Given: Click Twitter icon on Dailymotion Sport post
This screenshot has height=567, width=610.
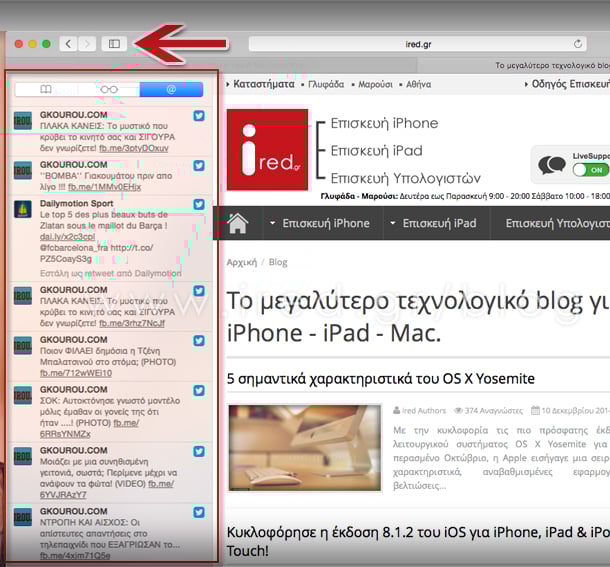Looking at the screenshot, I should pos(199,204).
